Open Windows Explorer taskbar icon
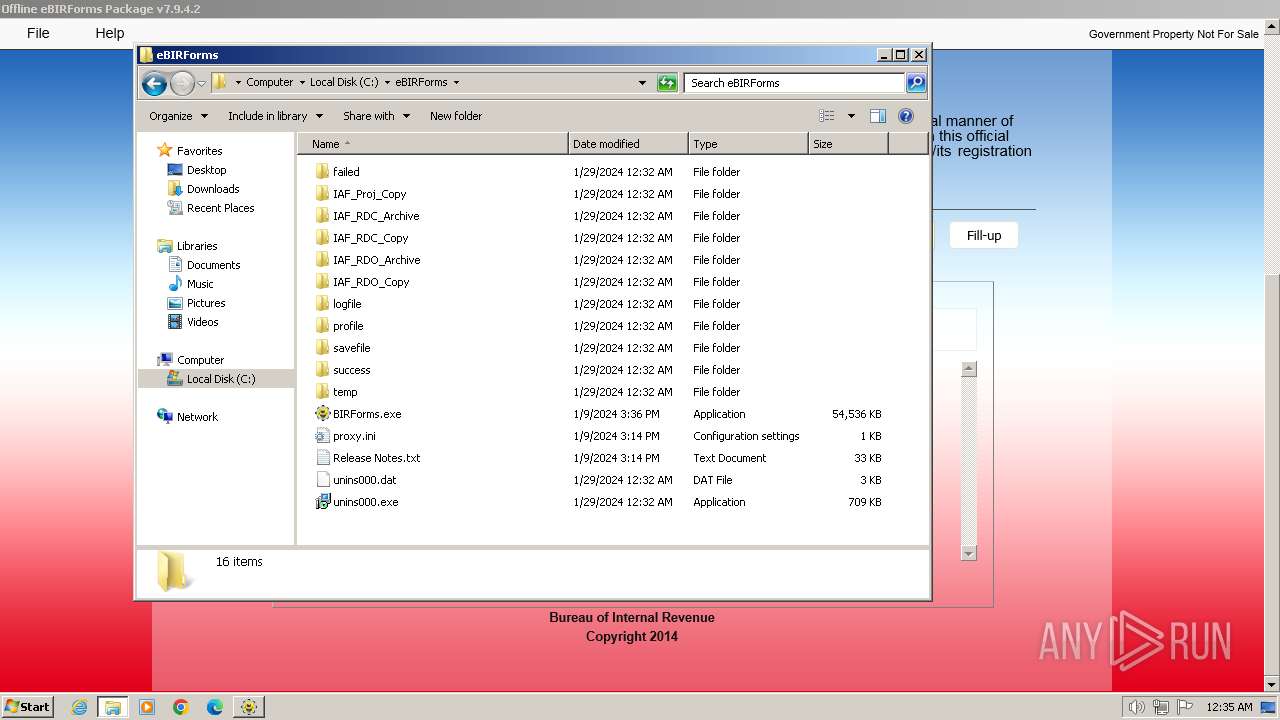1280x720 pixels. [x=113, y=707]
